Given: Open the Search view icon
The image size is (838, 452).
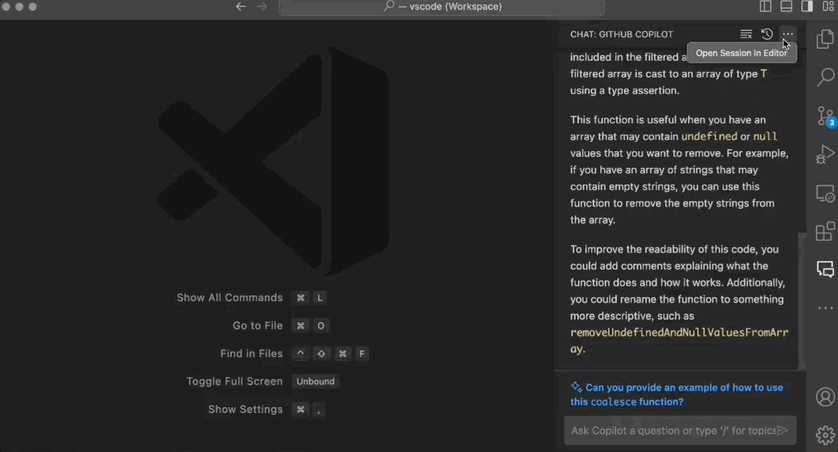Looking at the screenshot, I should [x=825, y=77].
